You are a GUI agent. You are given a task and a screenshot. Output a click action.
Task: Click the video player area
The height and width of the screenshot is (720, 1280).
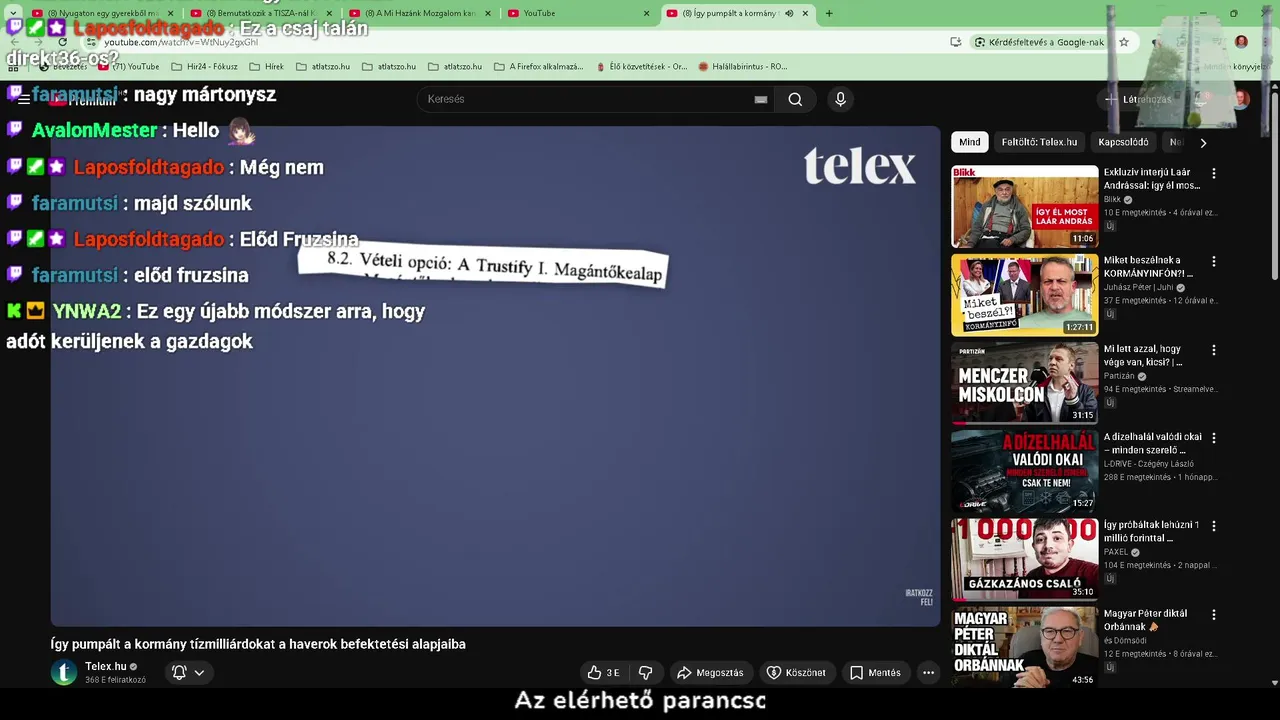(x=495, y=376)
